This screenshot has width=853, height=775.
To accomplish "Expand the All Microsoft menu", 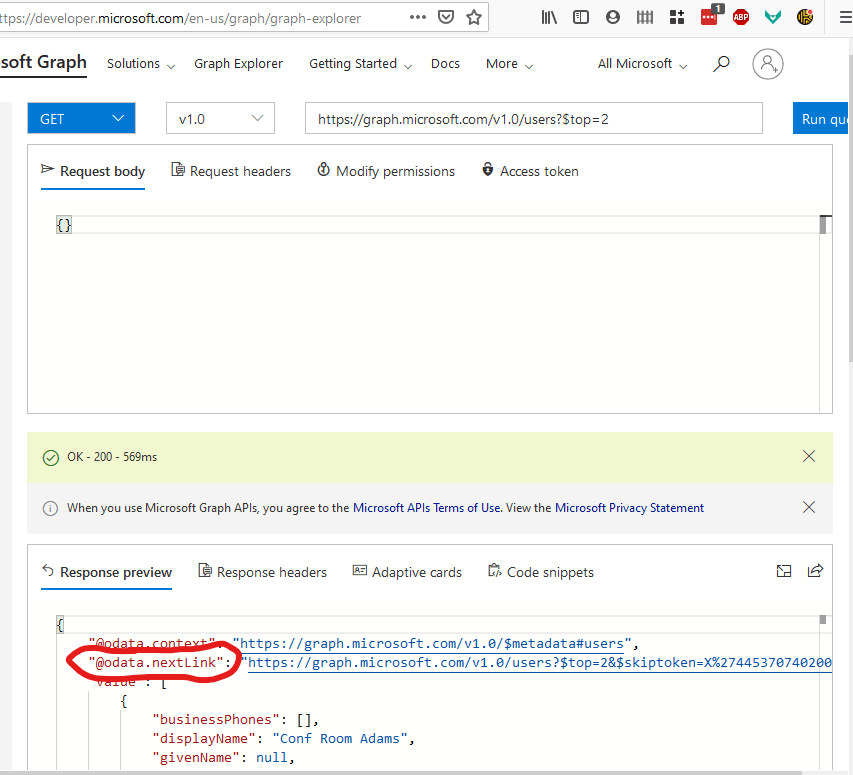I will point(642,64).
